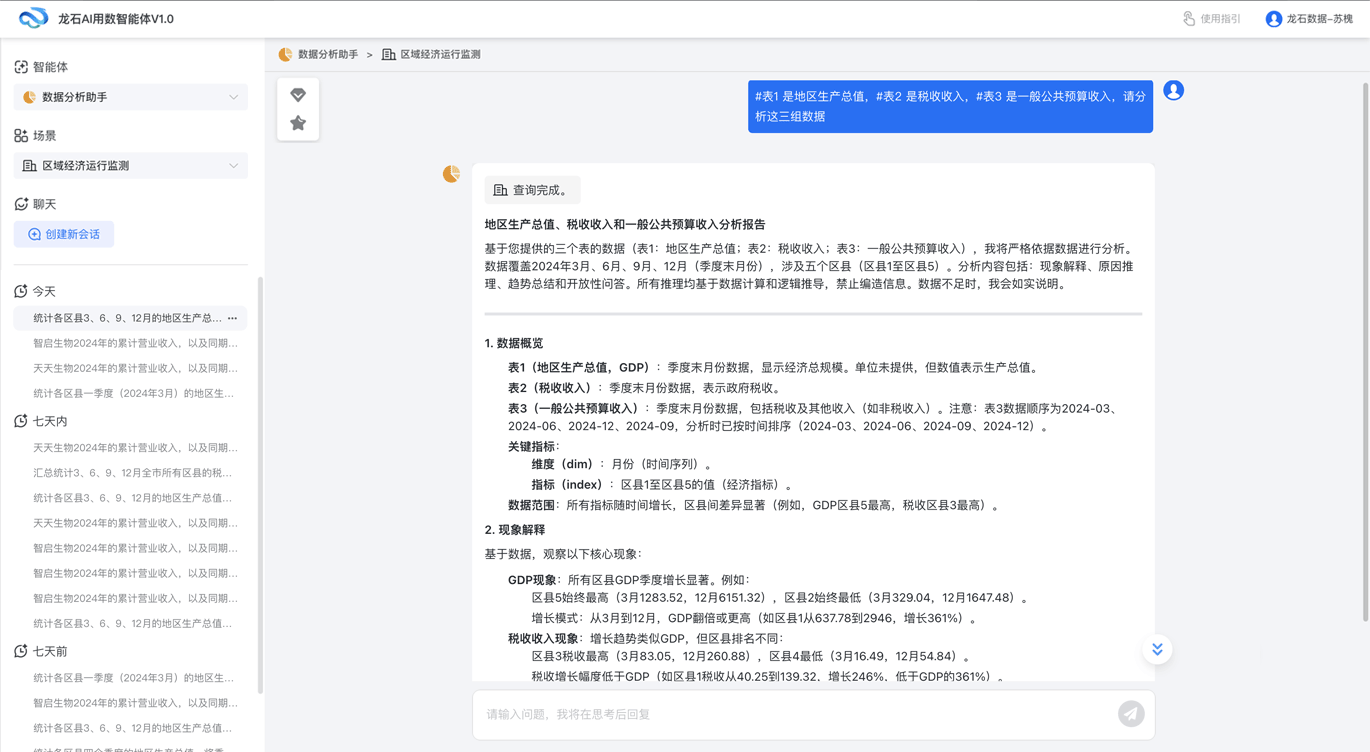
Task: Select the 智能体 sidebar icon
Action: (x=22, y=66)
